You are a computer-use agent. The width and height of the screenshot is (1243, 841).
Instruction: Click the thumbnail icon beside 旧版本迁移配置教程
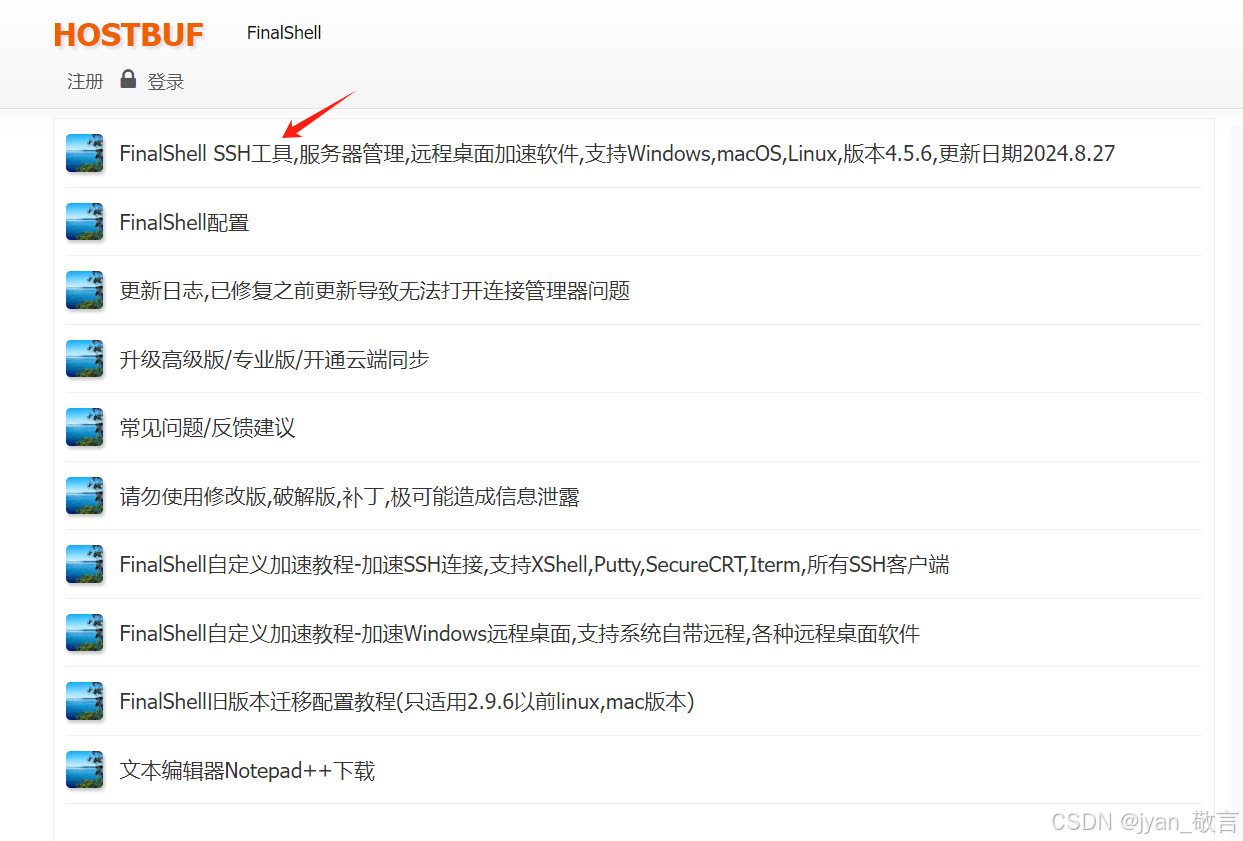tap(85, 701)
